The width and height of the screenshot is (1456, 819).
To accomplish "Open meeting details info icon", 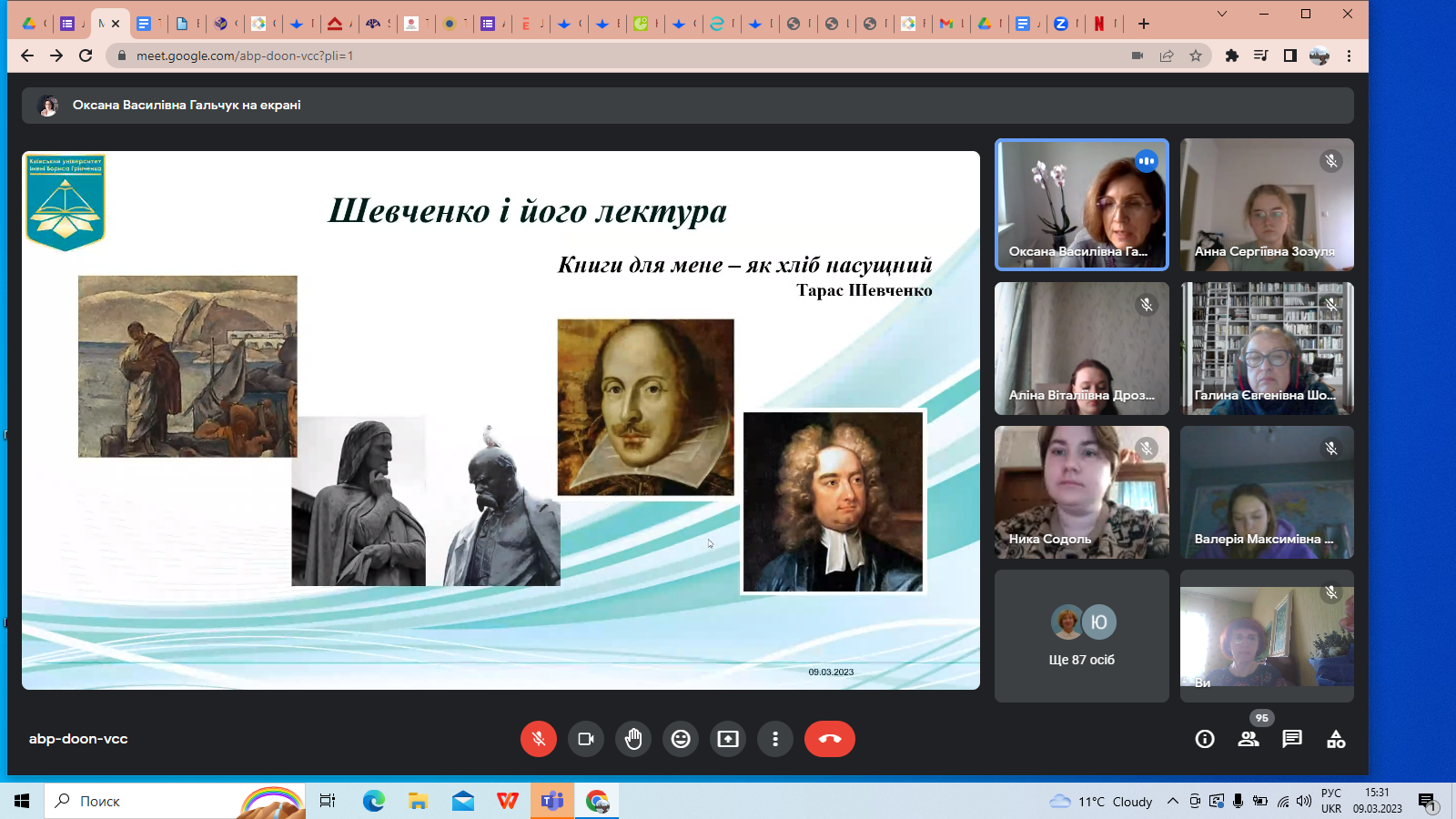I will click(1205, 739).
